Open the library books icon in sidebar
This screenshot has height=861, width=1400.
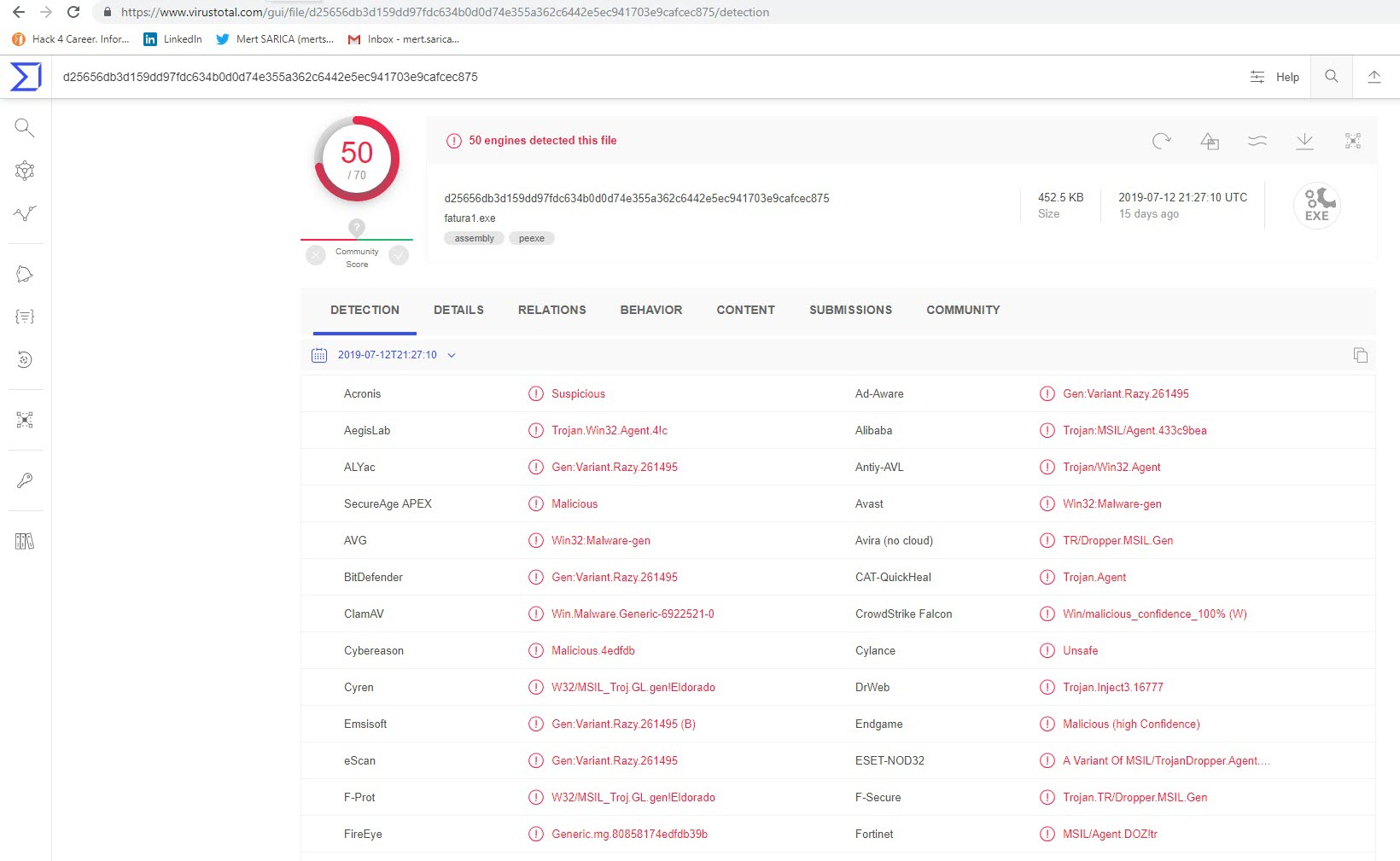[25, 541]
